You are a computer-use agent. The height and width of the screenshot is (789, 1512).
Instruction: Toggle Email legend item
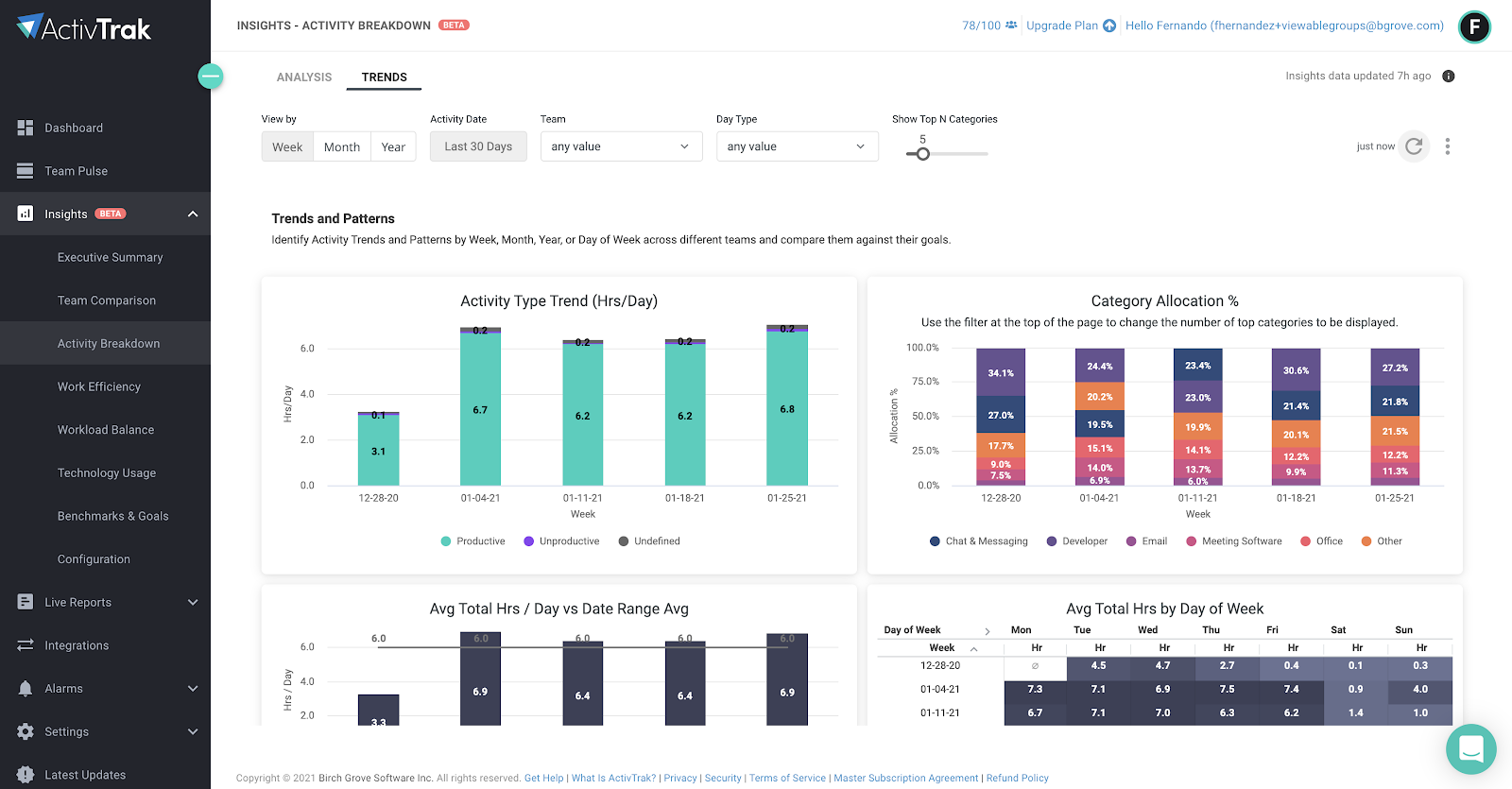pos(1146,541)
